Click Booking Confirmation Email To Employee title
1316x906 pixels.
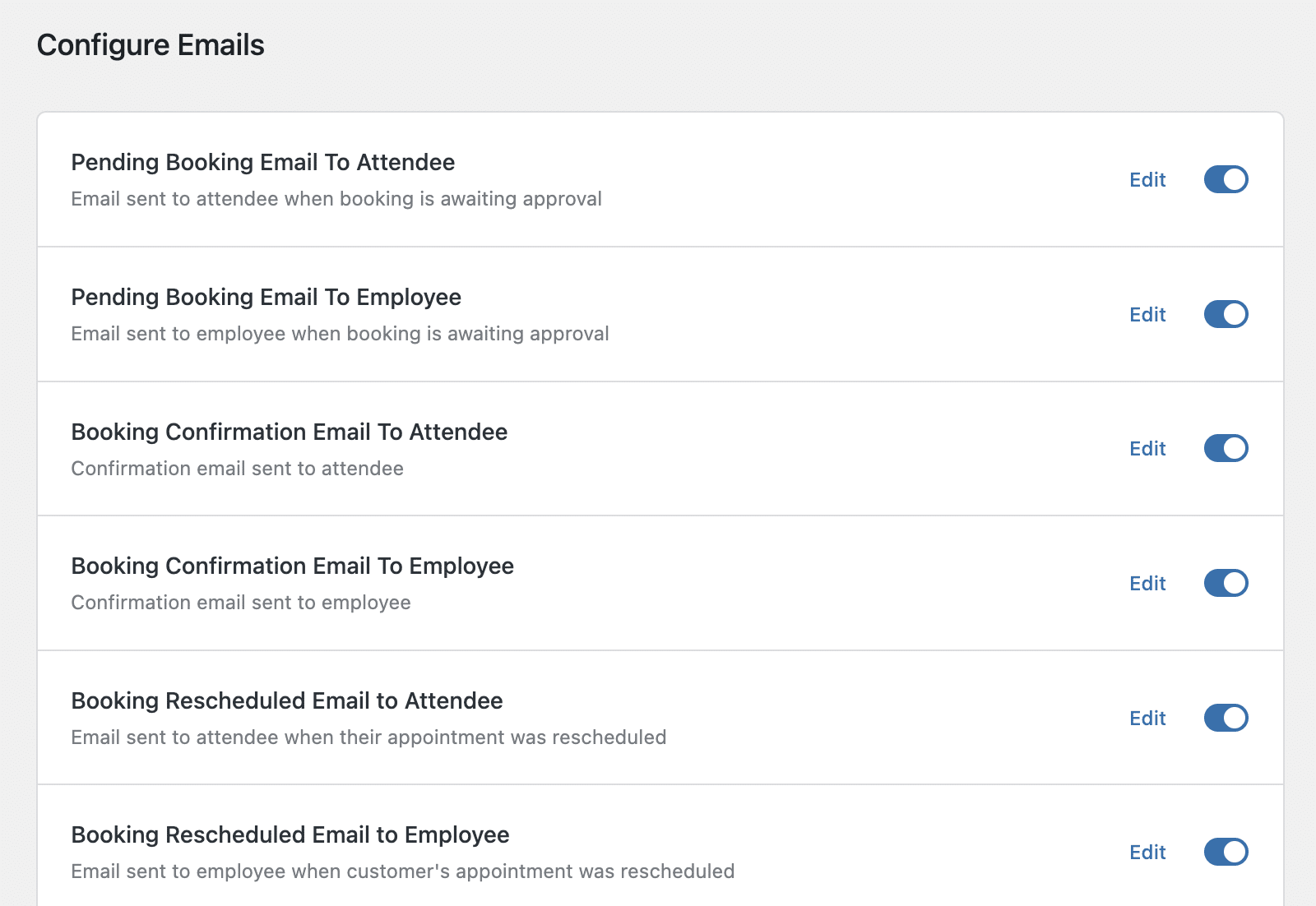[293, 566]
